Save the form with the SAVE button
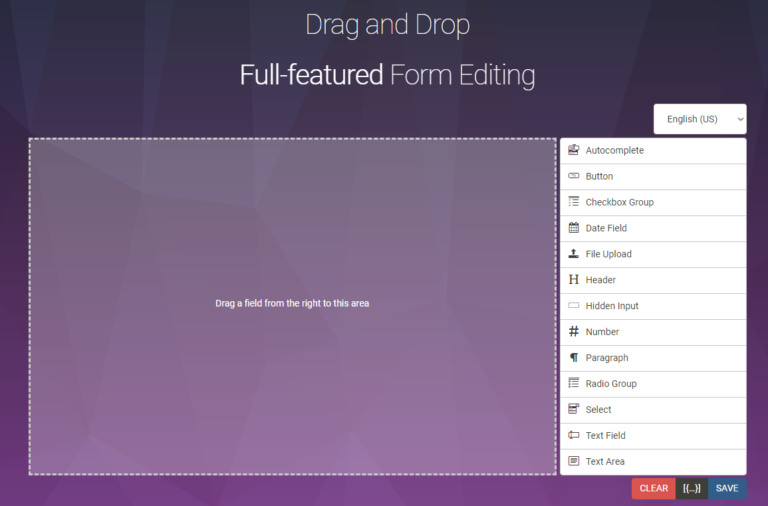This screenshot has width=768, height=506. pos(727,488)
